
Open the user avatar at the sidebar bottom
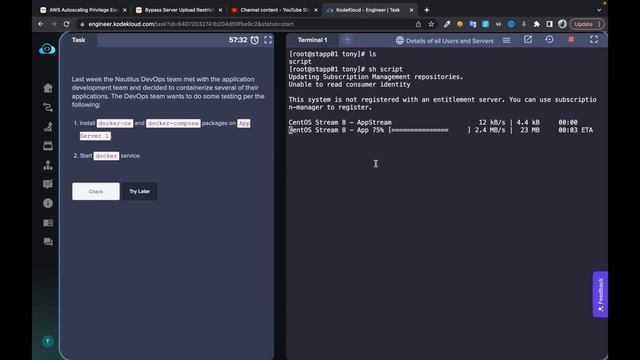pos(47,341)
